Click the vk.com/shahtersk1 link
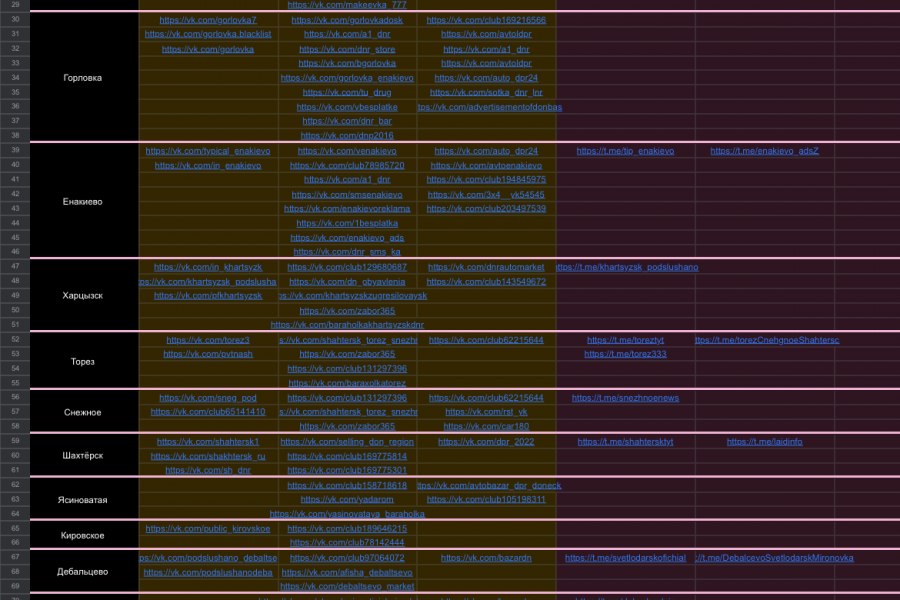This screenshot has width=900, height=600. point(208,442)
